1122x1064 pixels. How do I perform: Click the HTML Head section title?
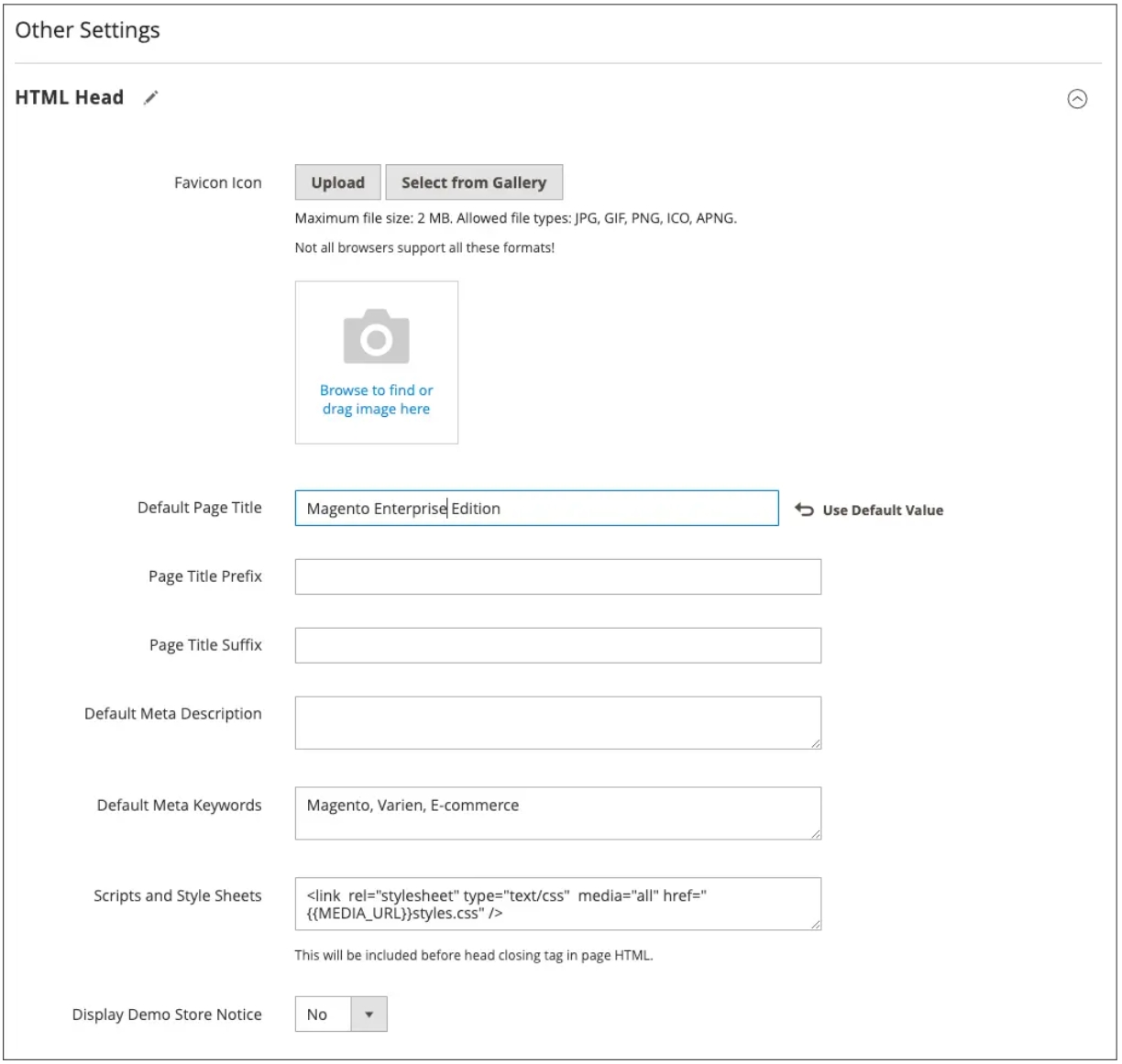click(x=69, y=97)
